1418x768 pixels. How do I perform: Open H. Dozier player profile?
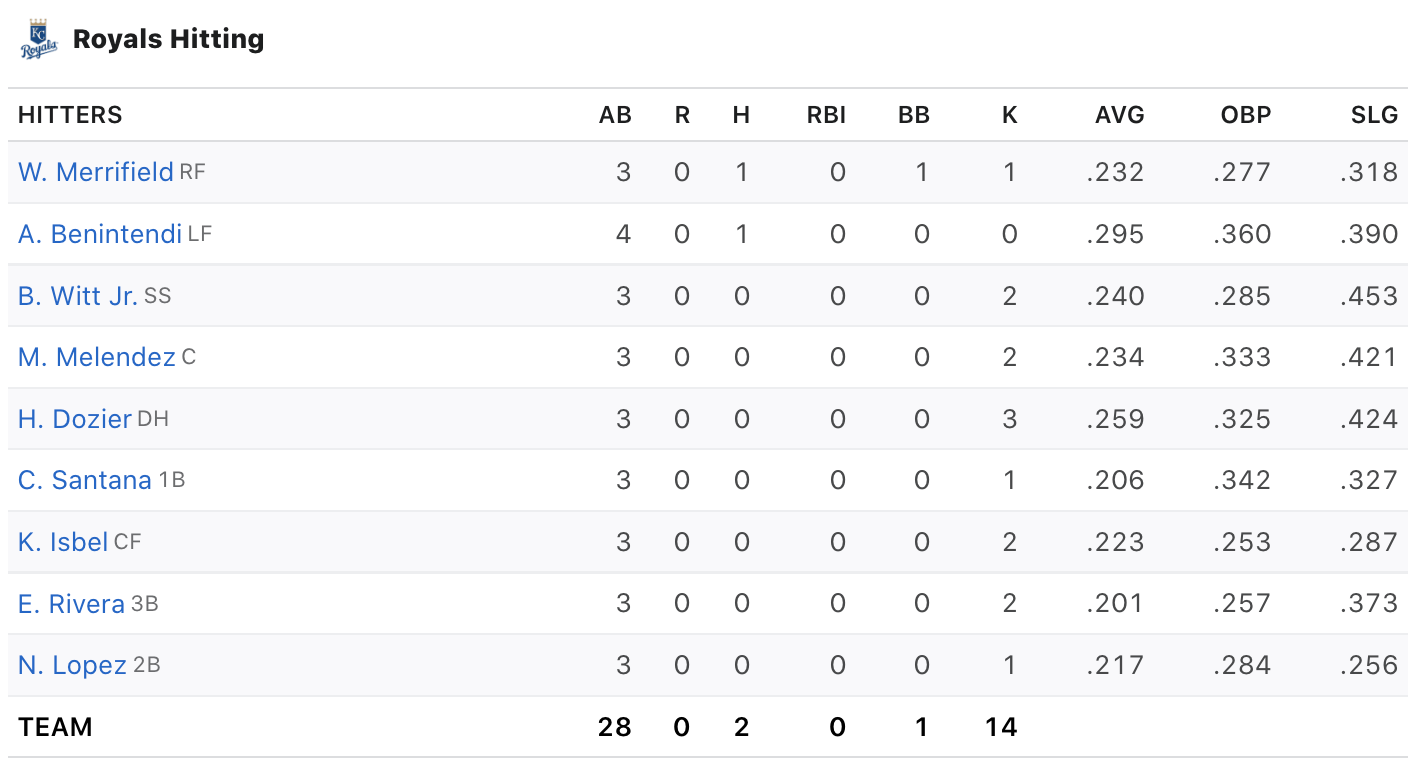point(75,419)
